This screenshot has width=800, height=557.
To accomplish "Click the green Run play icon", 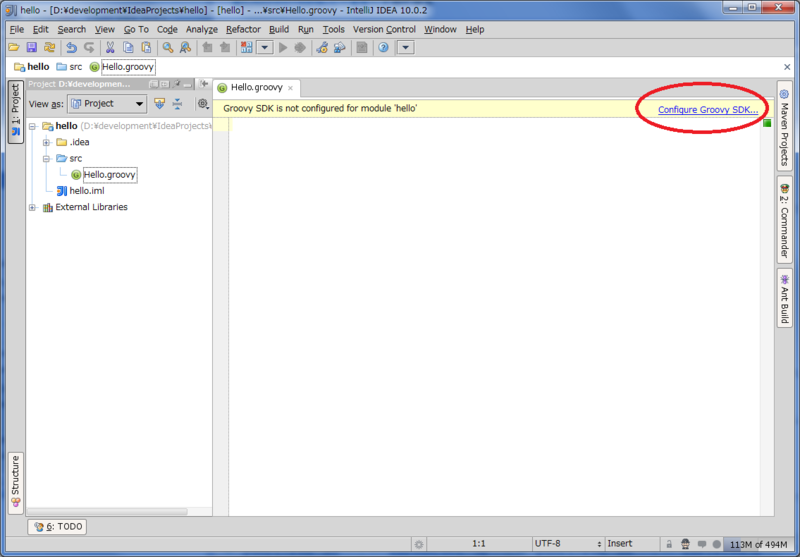I will coord(283,47).
